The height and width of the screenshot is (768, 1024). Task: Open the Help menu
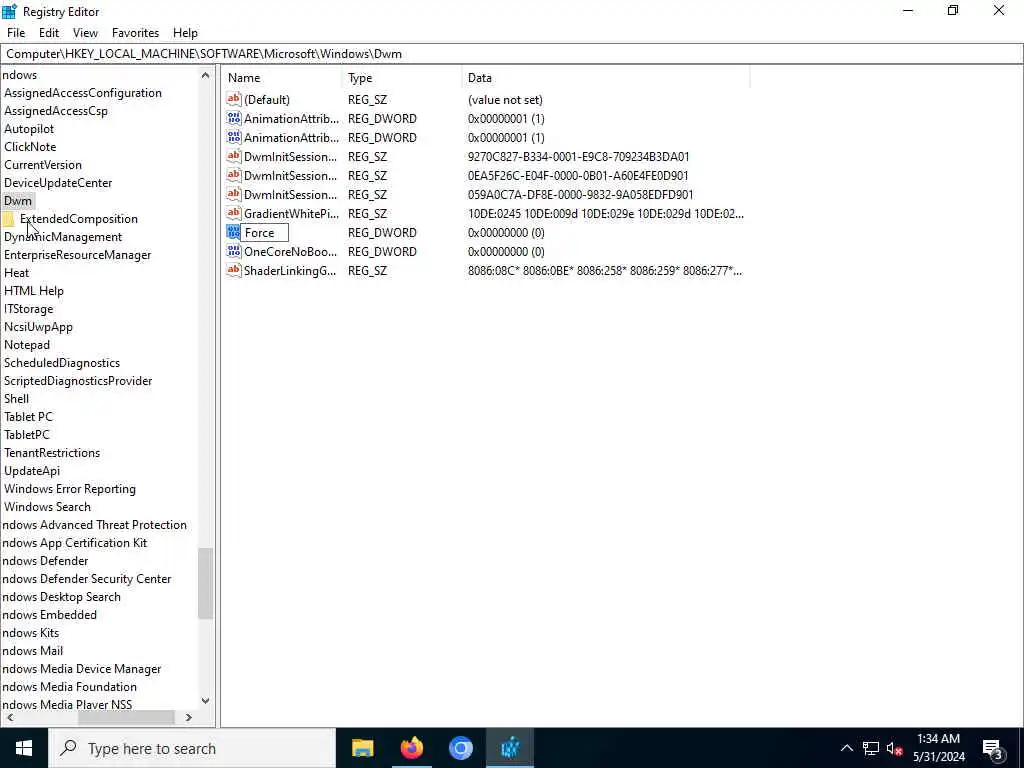click(185, 33)
